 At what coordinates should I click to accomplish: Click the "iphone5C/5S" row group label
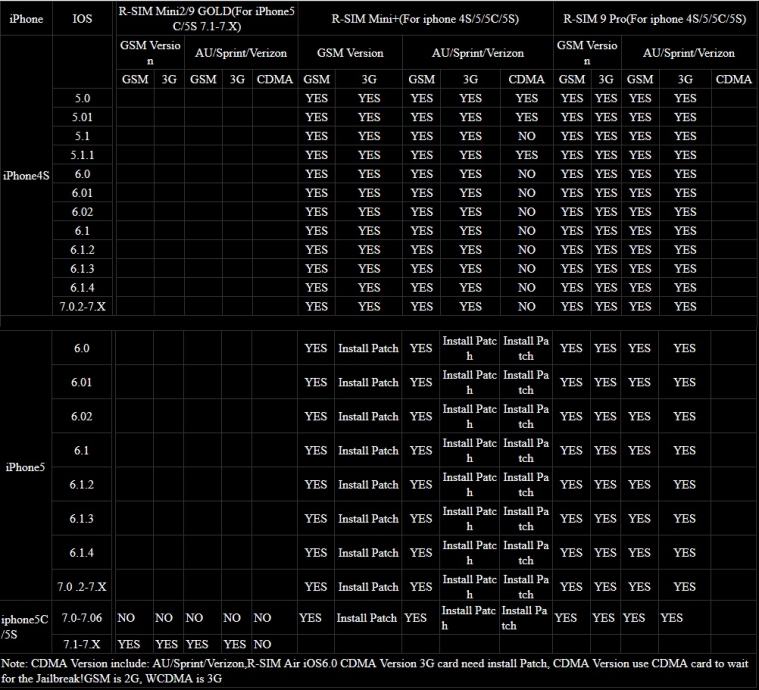coord(25,627)
